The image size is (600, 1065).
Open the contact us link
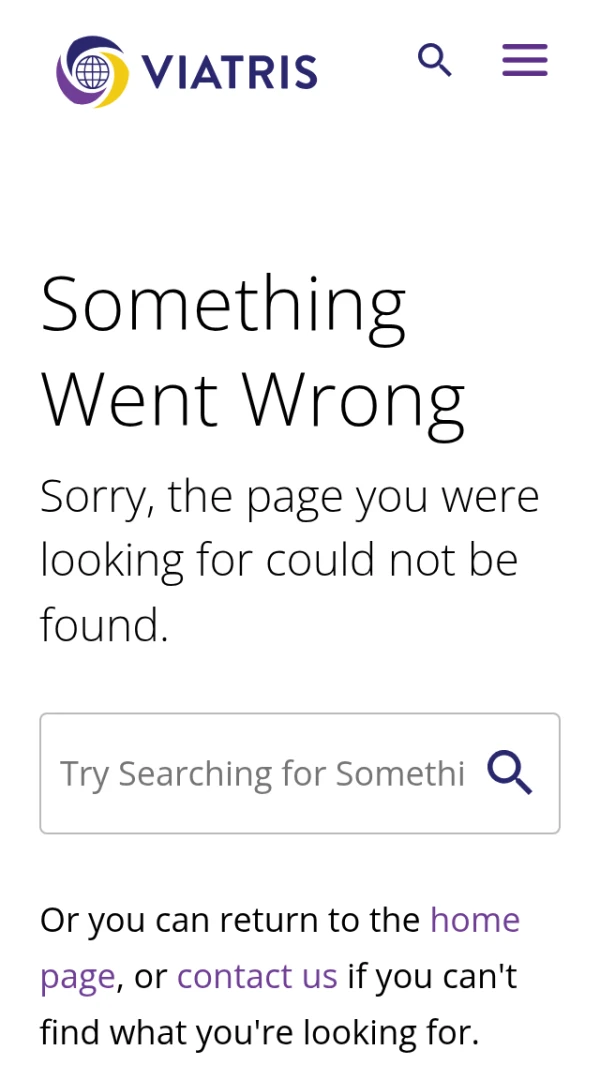(257, 975)
